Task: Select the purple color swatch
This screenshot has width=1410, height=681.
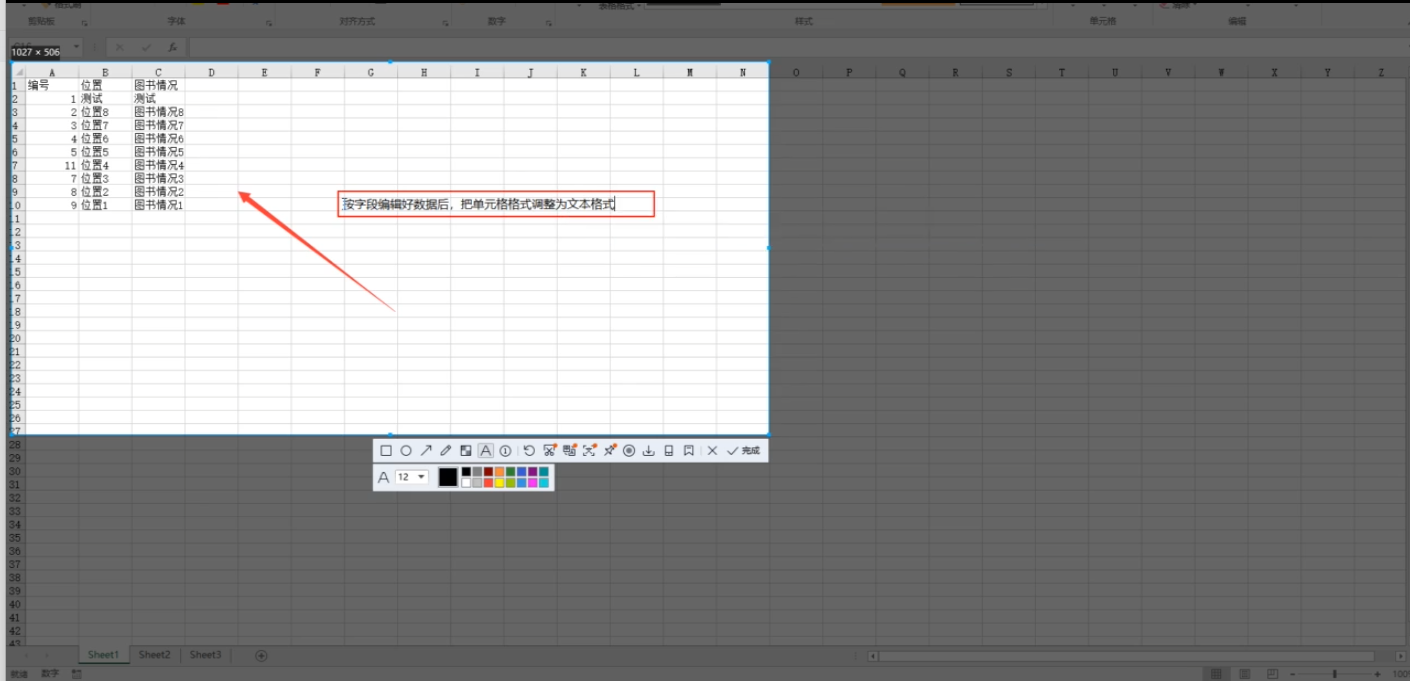Action: pos(533,471)
